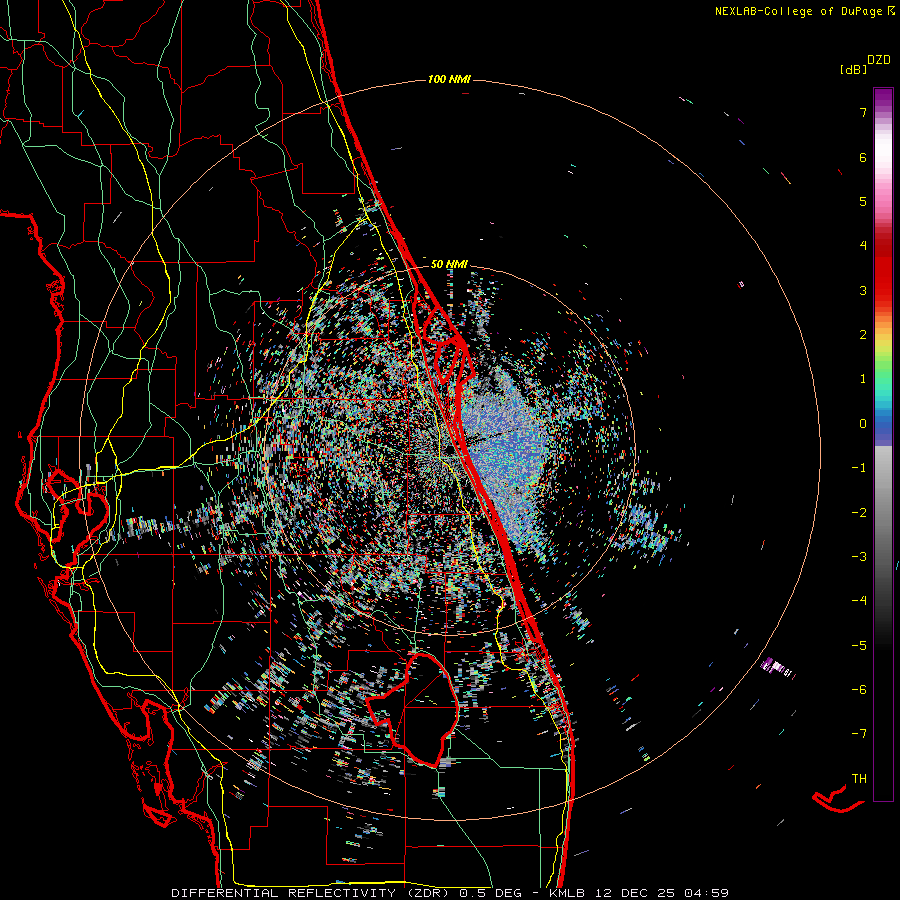The height and width of the screenshot is (900, 900).
Task: Select the "5" label on the scale
Action: [863, 201]
